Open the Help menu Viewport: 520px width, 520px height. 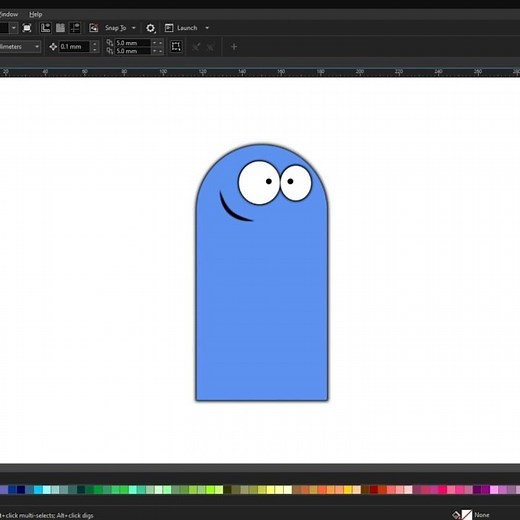(x=35, y=14)
